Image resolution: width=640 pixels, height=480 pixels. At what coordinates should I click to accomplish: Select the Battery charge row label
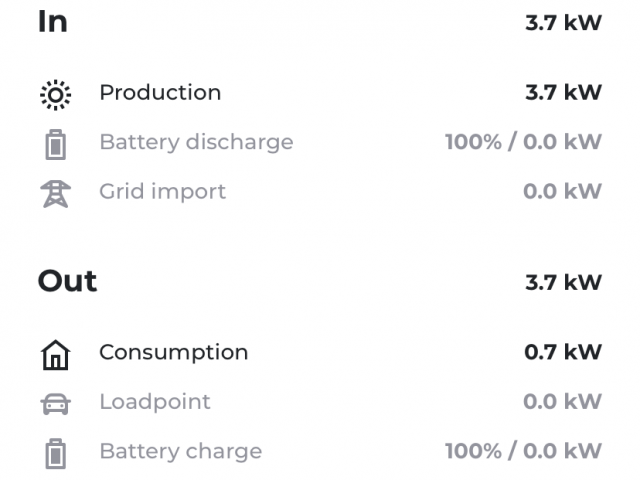pos(181,452)
